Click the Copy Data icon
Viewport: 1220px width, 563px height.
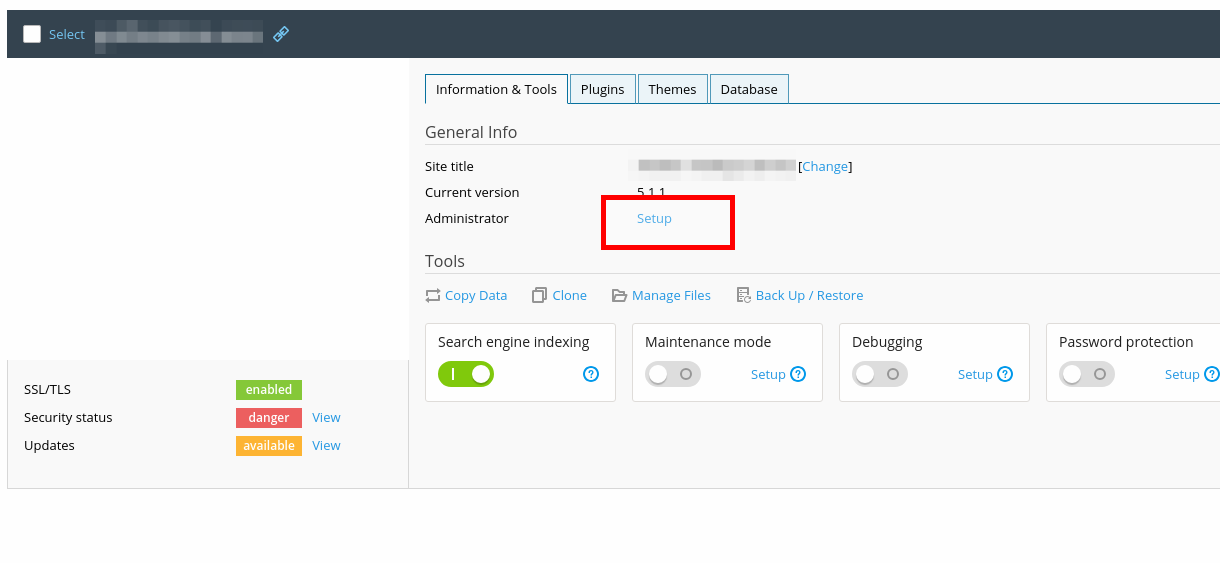click(433, 295)
